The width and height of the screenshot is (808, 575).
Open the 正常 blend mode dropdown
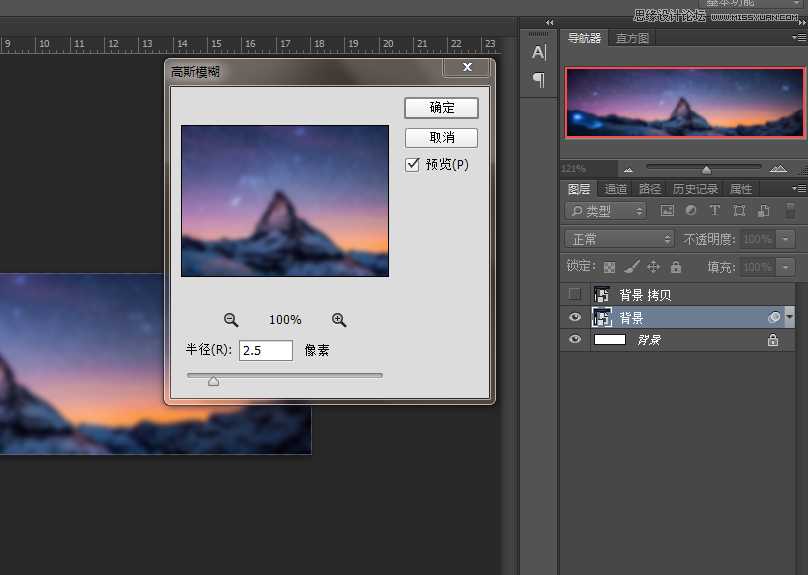620,239
